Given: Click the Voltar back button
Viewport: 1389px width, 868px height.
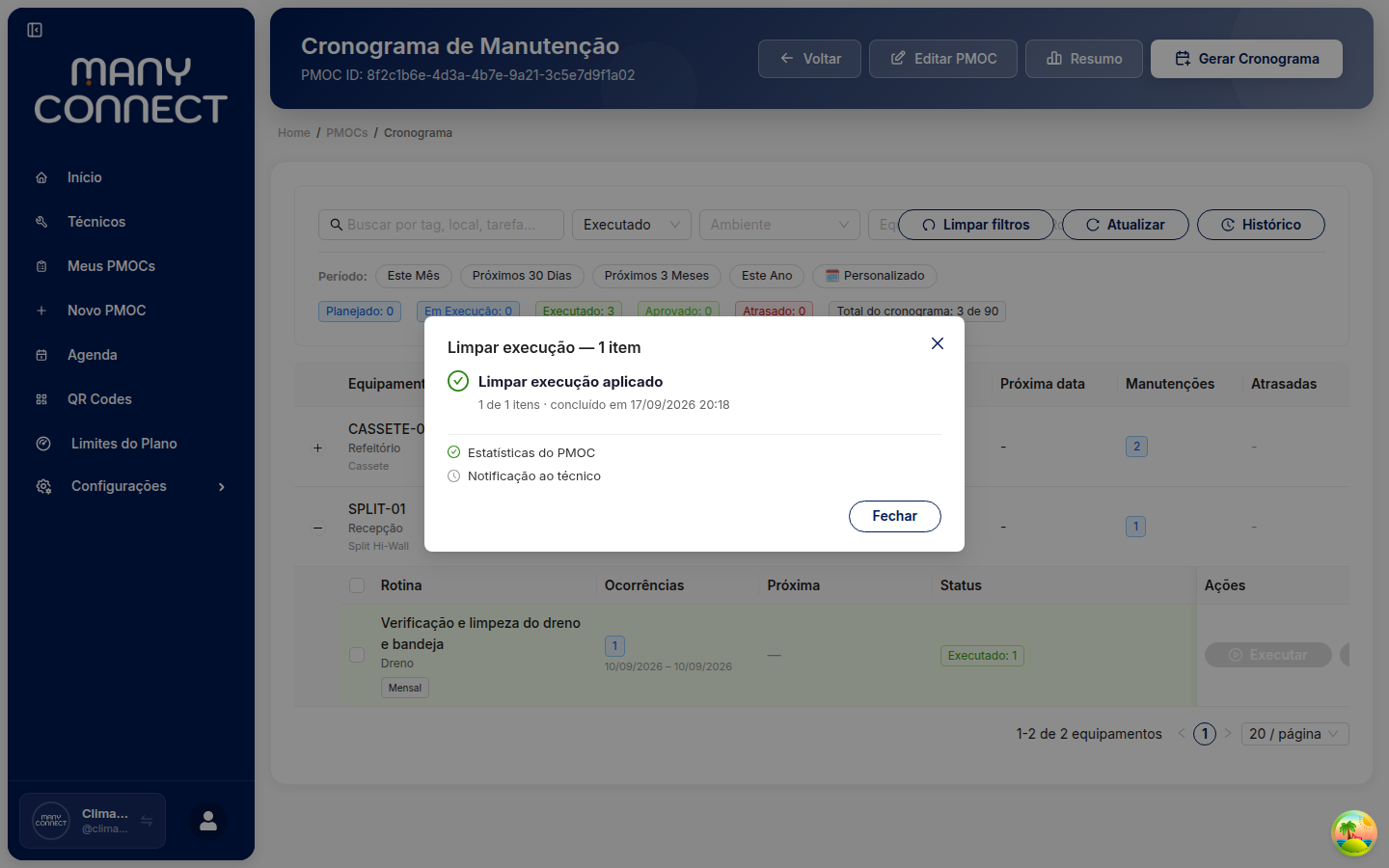Looking at the screenshot, I should (x=809, y=59).
